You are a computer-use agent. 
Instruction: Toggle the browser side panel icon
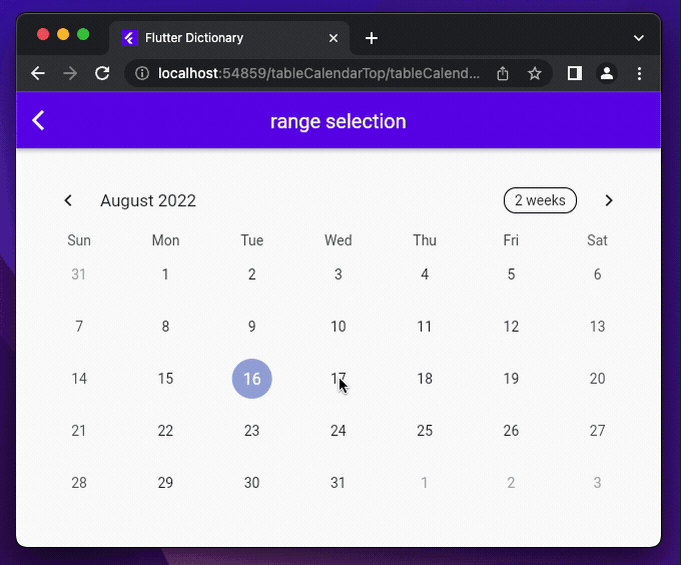[575, 73]
